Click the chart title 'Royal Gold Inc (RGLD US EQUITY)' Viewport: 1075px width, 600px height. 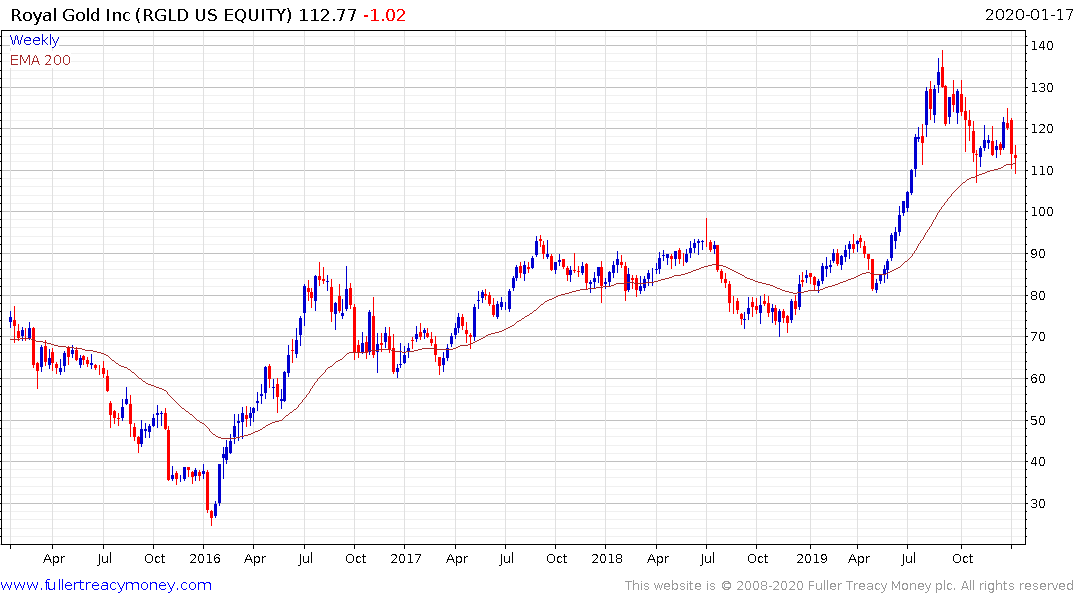(x=152, y=15)
